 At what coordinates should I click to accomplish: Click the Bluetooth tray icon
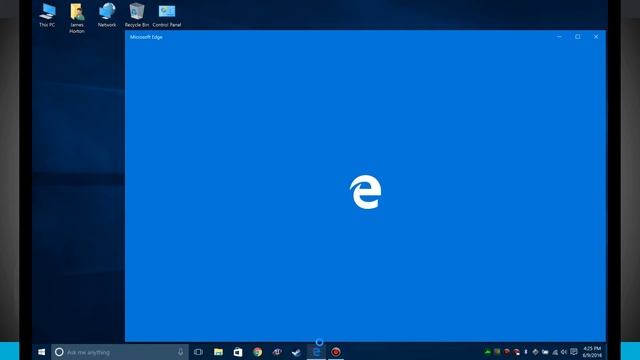pos(526,352)
